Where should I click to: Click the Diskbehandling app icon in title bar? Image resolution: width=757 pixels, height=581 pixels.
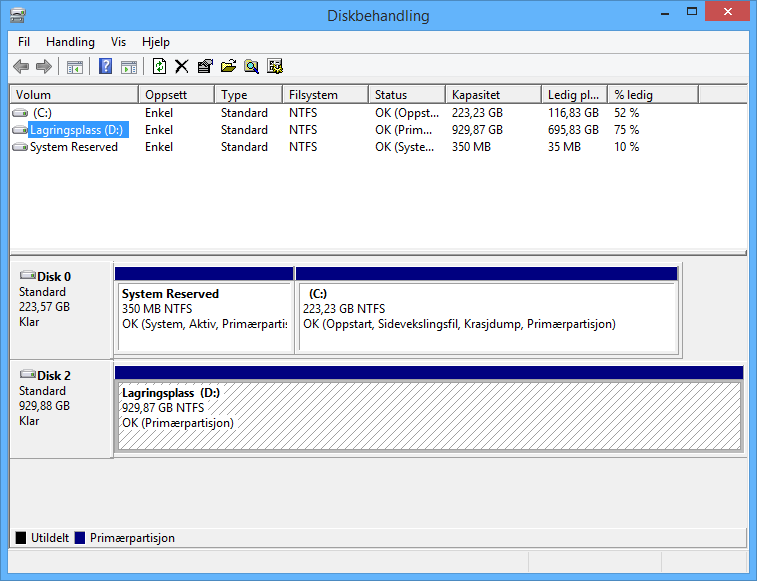18,15
